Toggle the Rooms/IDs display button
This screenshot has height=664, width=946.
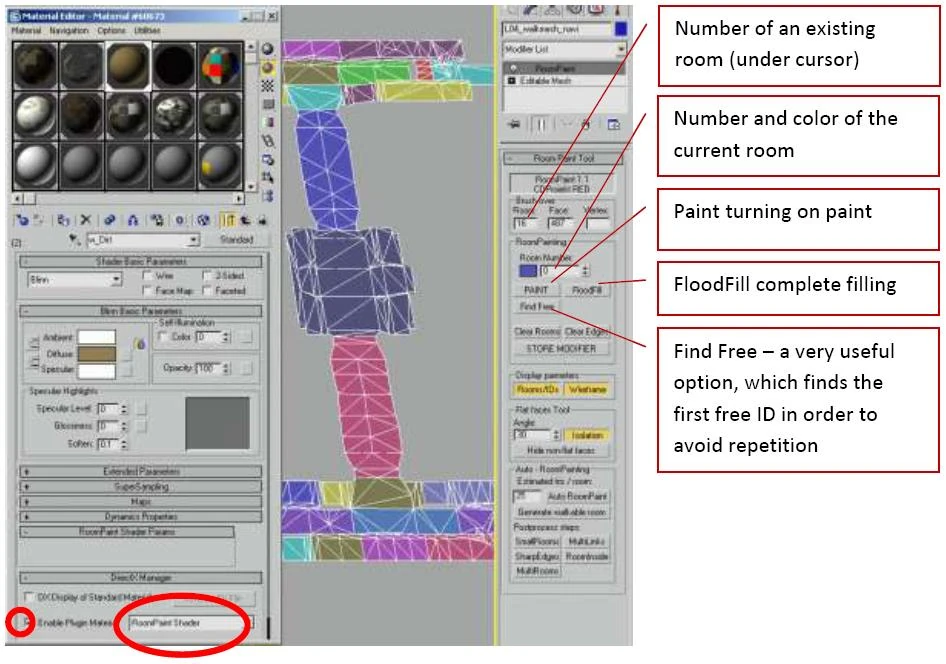tap(537, 390)
